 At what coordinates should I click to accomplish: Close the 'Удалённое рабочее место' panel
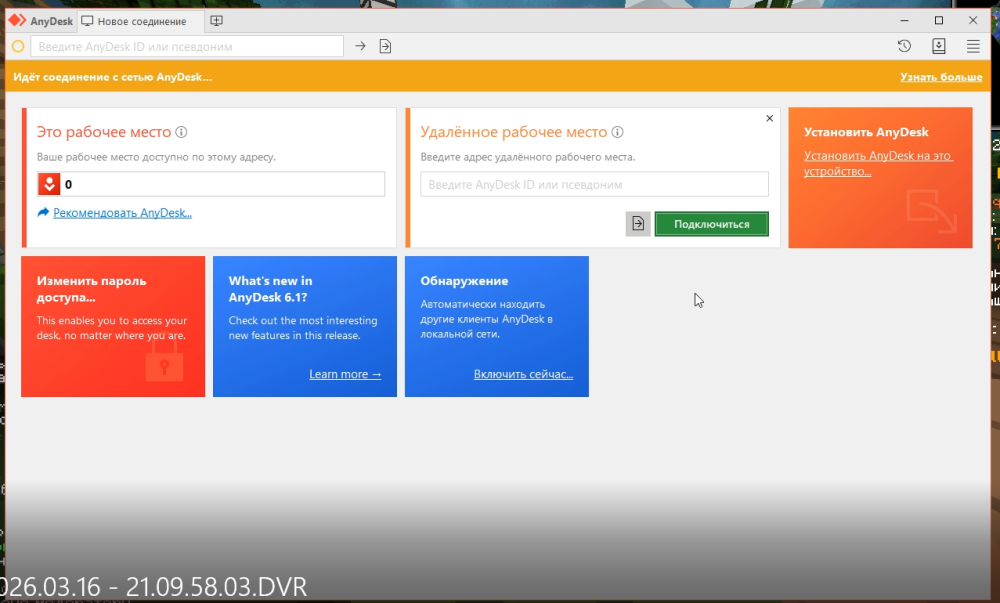(x=770, y=118)
